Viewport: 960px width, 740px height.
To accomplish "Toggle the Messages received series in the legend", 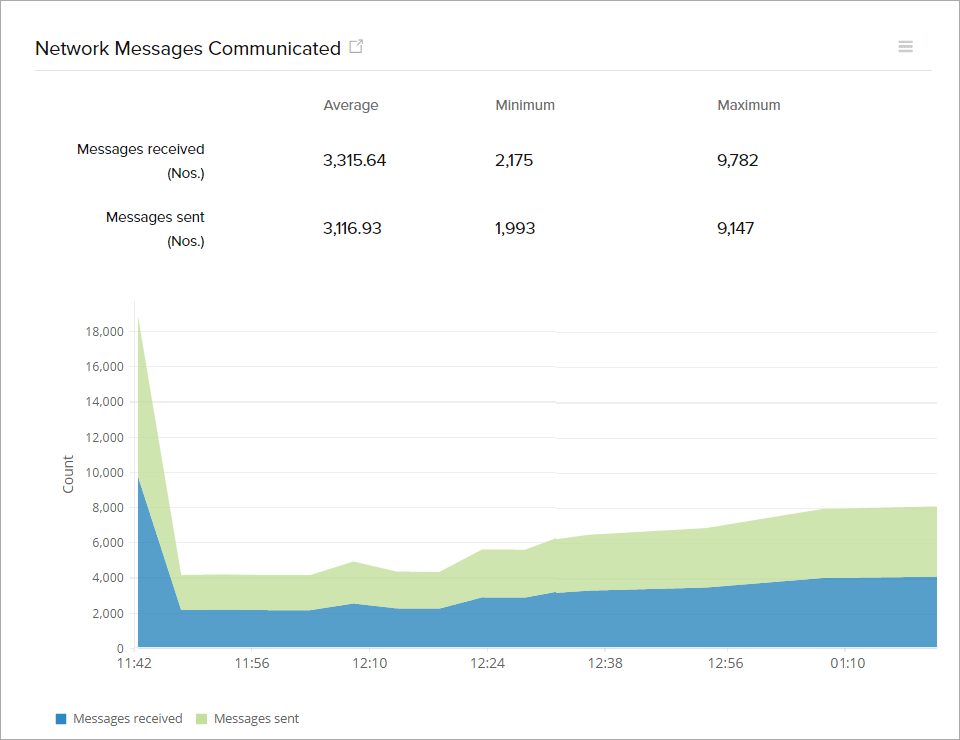I will tap(118, 718).
